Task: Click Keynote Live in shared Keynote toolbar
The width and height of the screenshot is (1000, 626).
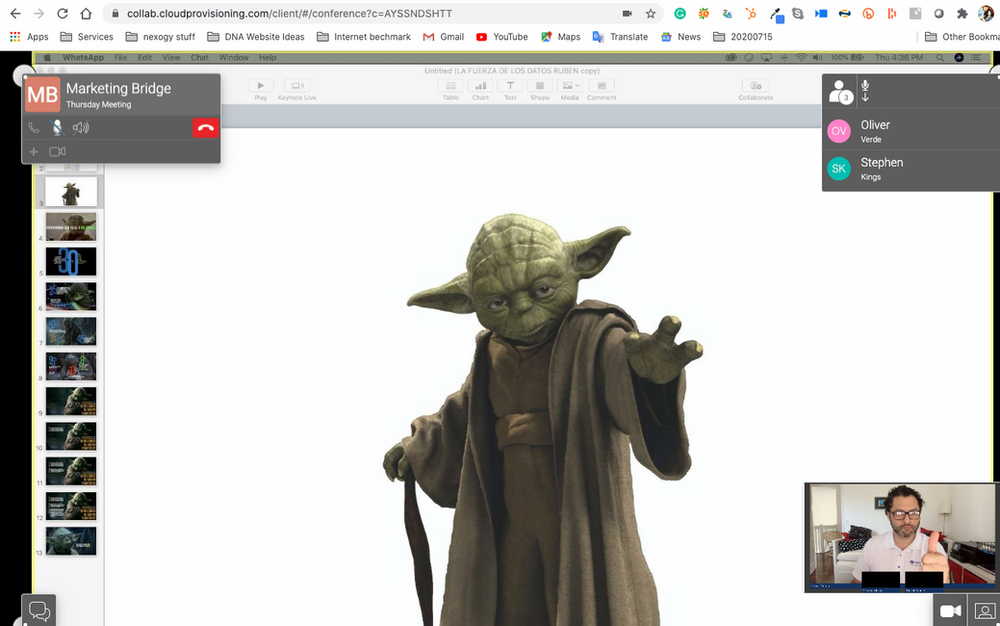Action: pos(297,89)
